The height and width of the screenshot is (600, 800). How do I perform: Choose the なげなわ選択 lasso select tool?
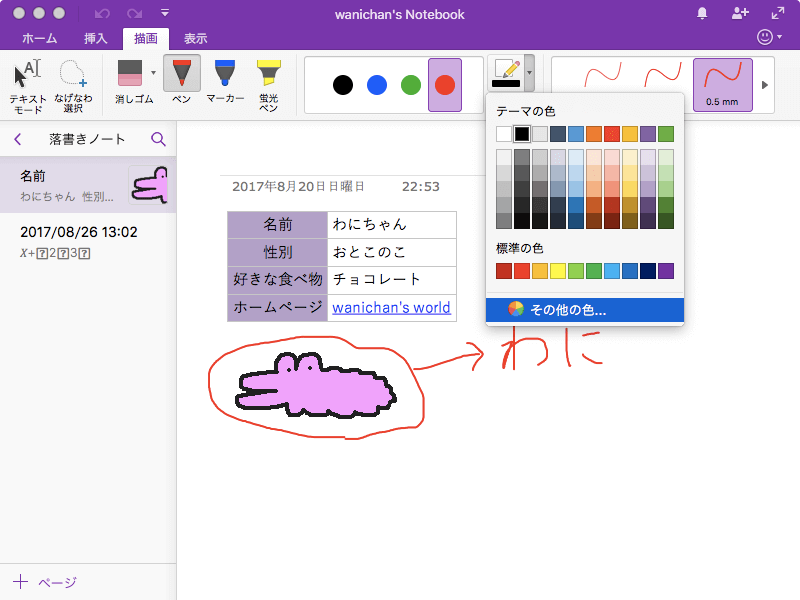point(73,86)
